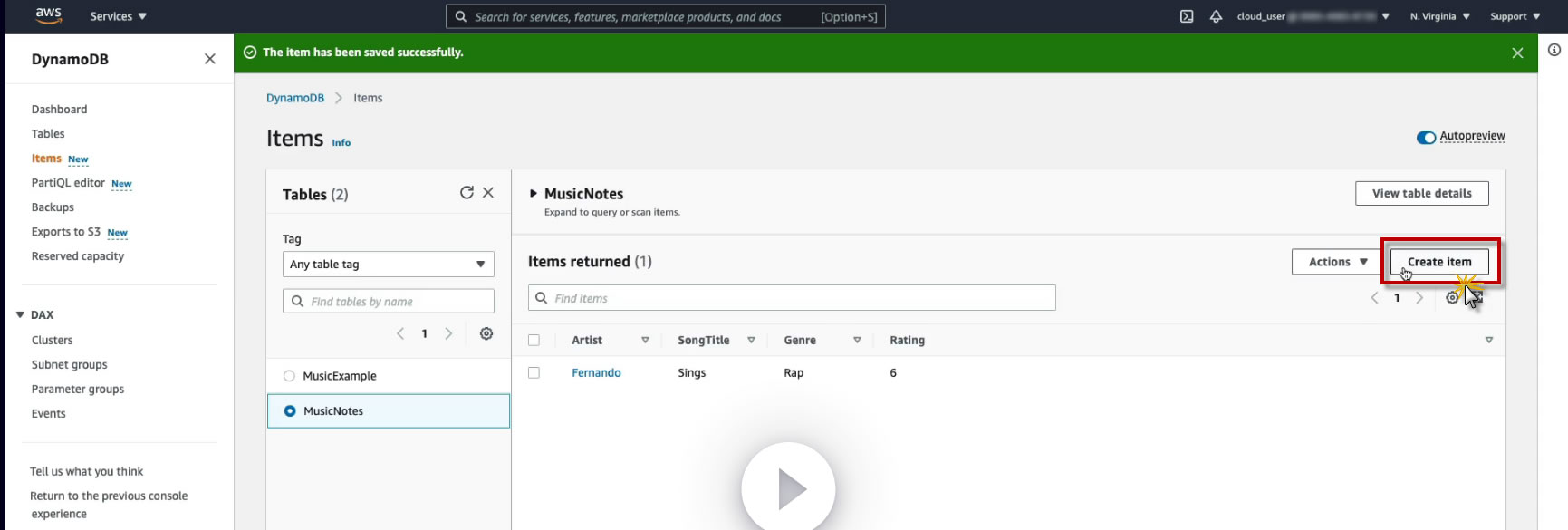Open Subnet groups in the sidebar
The height and width of the screenshot is (530, 1568).
click(x=70, y=365)
